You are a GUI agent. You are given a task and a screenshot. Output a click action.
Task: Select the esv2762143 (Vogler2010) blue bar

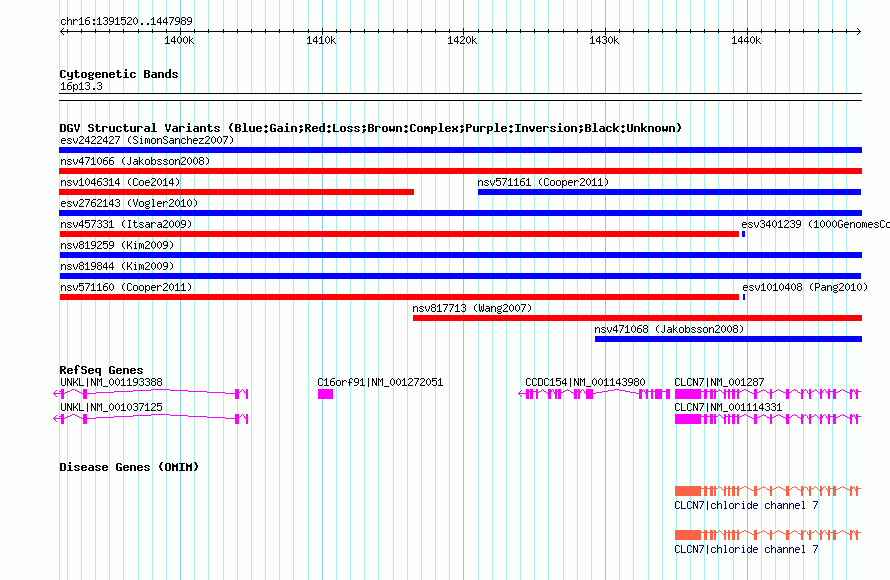pos(460,213)
